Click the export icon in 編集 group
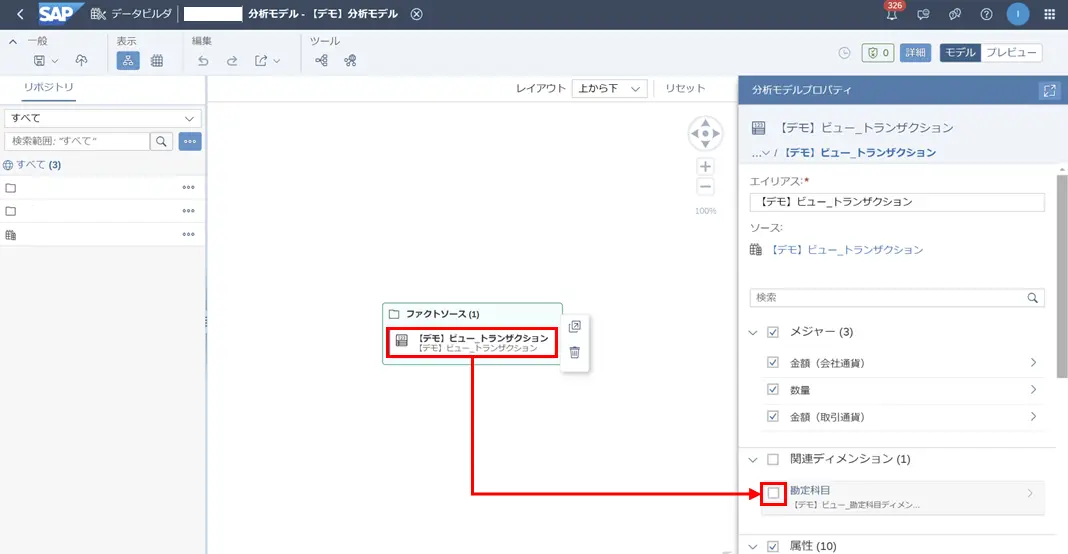Screen dimensions: 1068x554 pyautogui.click(x=261, y=61)
